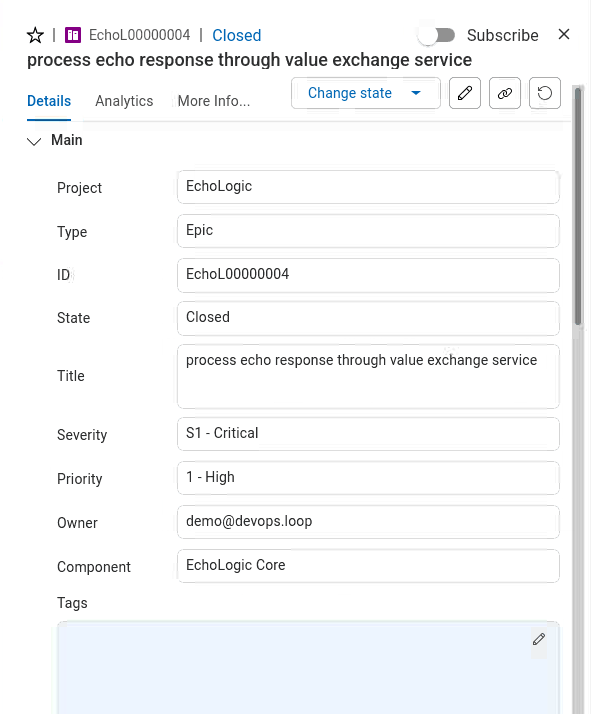Open the More Info... tab
The height and width of the screenshot is (714, 591).
click(x=214, y=101)
